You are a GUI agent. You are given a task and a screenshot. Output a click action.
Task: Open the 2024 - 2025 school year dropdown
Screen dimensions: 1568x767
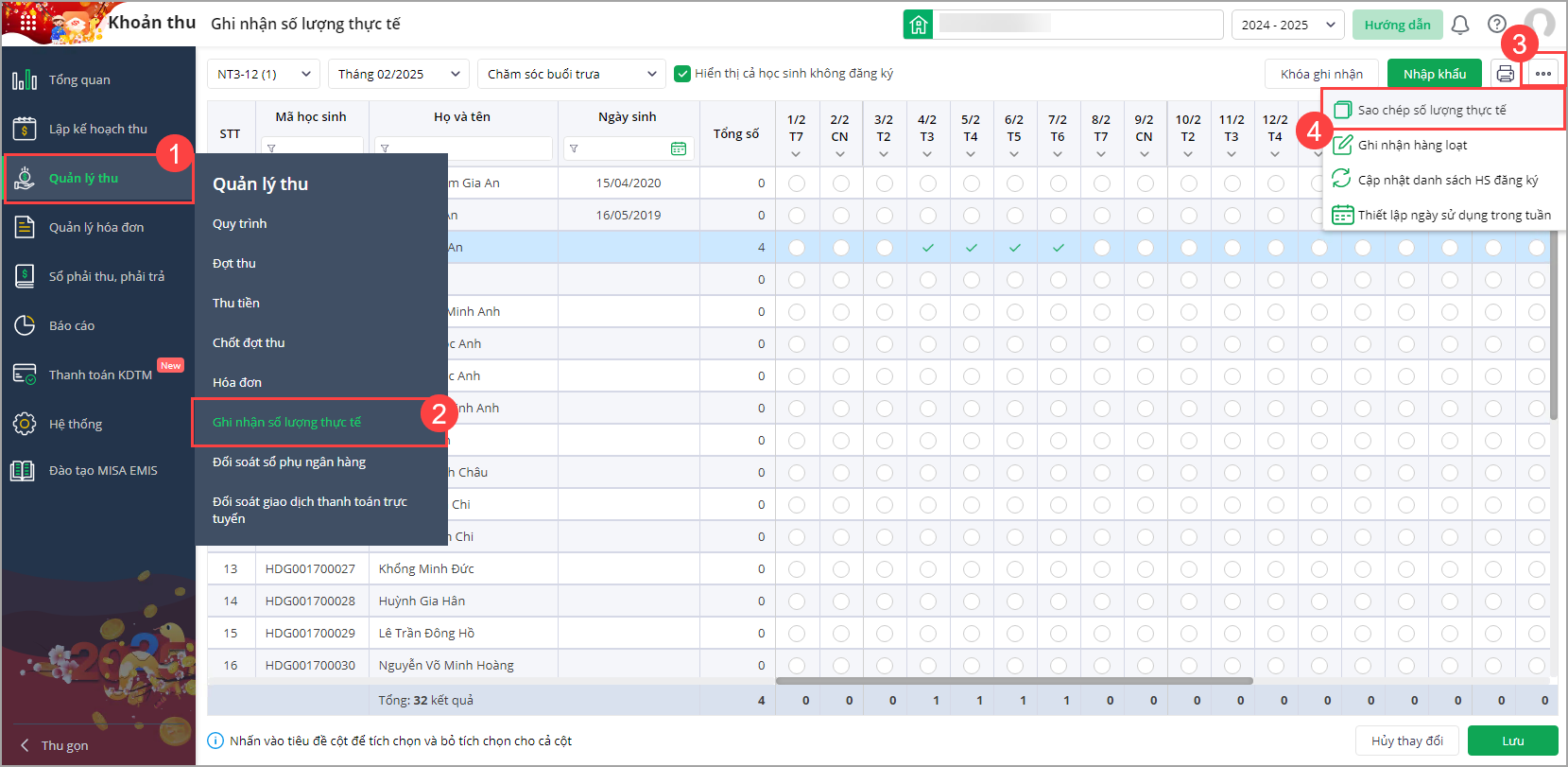pyautogui.click(x=1287, y=25)
